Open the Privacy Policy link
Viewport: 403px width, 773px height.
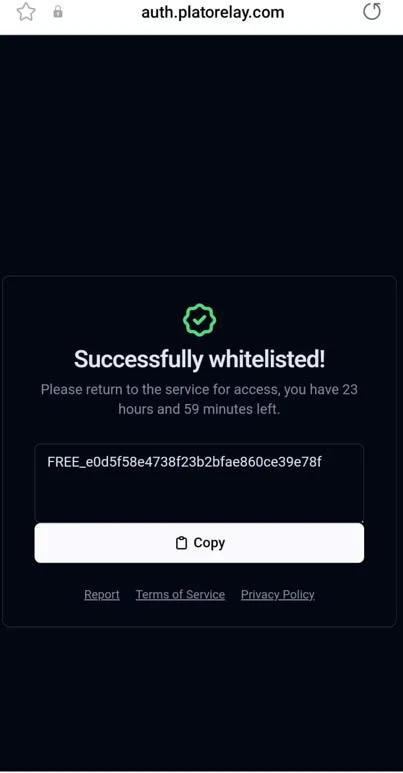pos(277,595)
